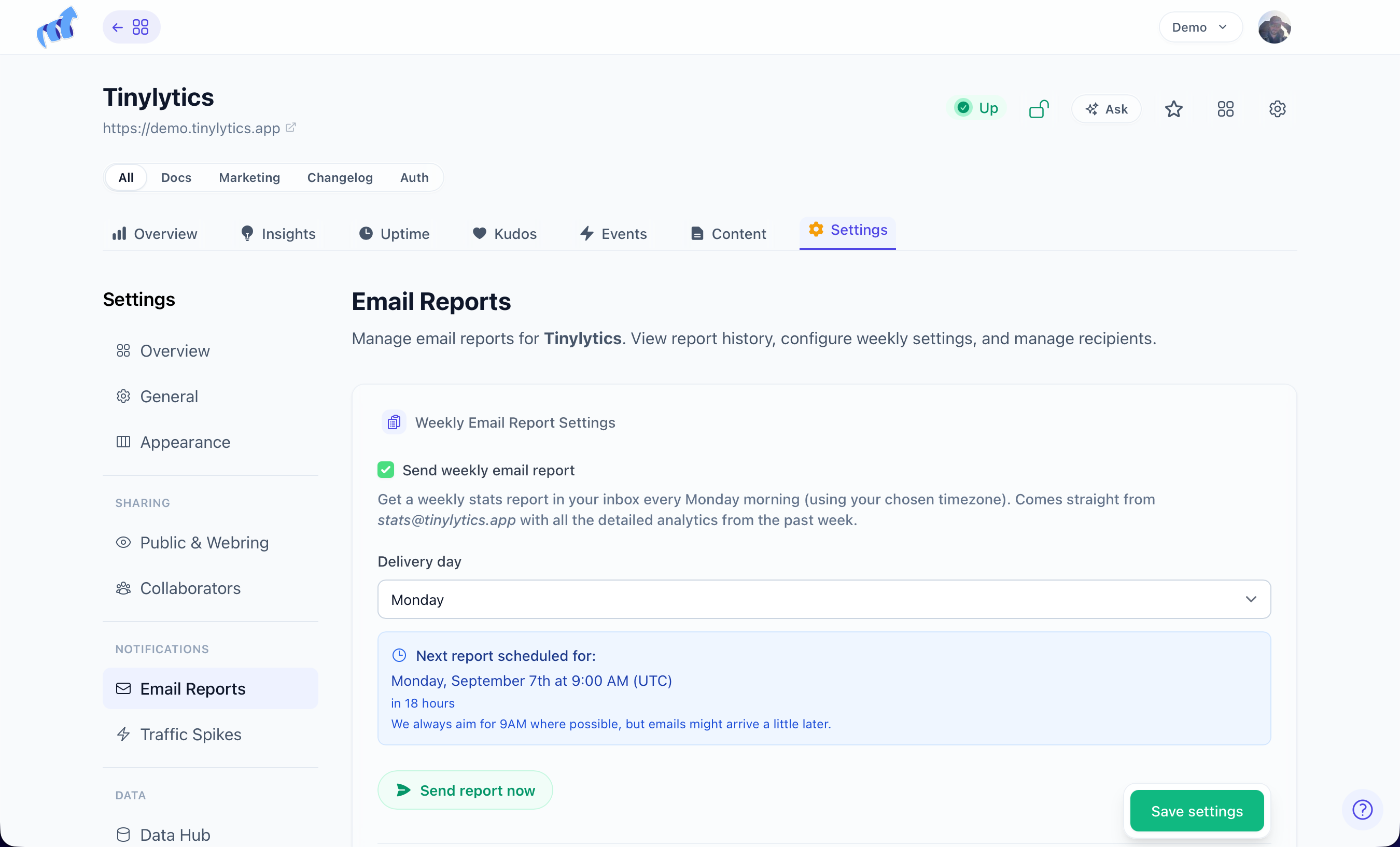Image resolution: width=1400 pixels, height=847 pixels.
Task: Switch to the Events tab
Action: (x=613, y=234)
